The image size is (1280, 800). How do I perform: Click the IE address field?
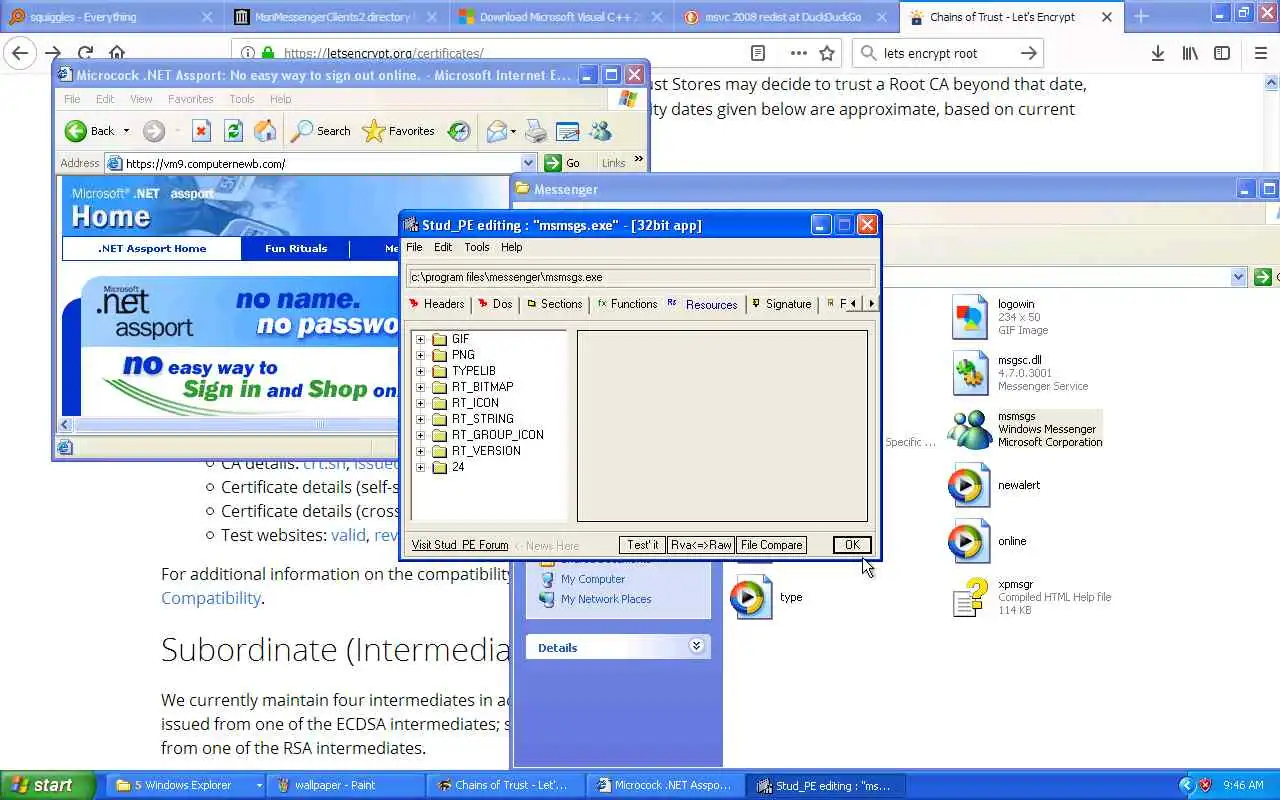click(321, 163)
